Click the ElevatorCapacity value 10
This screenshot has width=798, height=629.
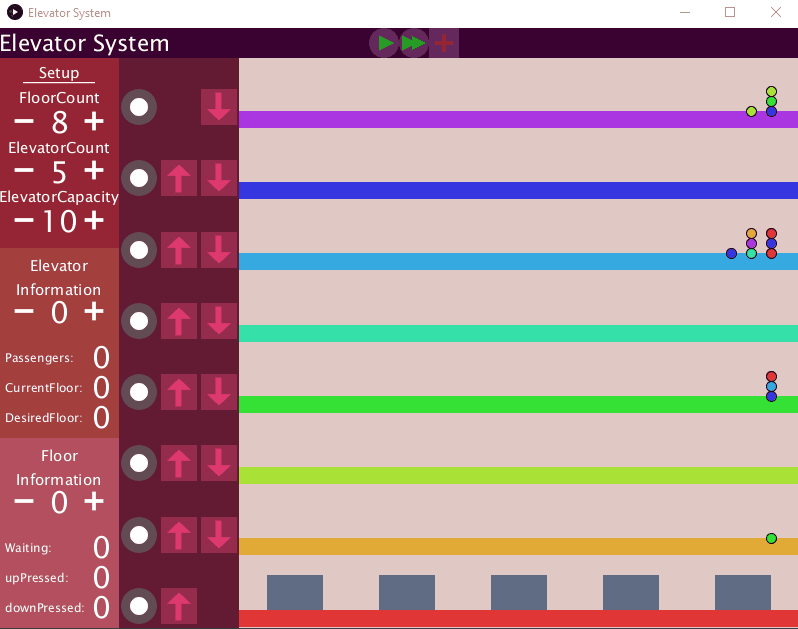60,221
